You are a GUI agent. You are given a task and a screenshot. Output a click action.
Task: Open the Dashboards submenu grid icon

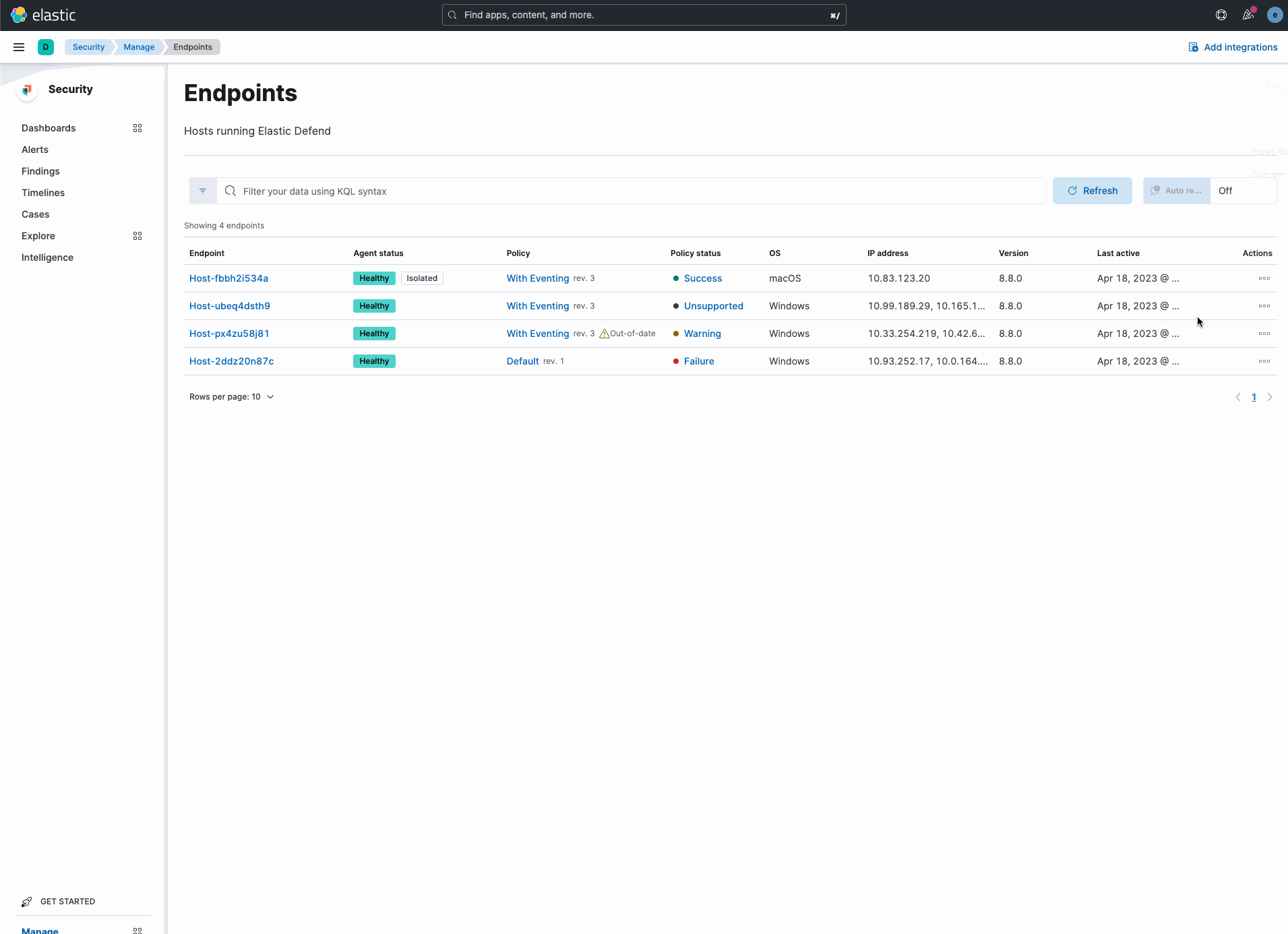pyautogui.click(x=137, y=128)
